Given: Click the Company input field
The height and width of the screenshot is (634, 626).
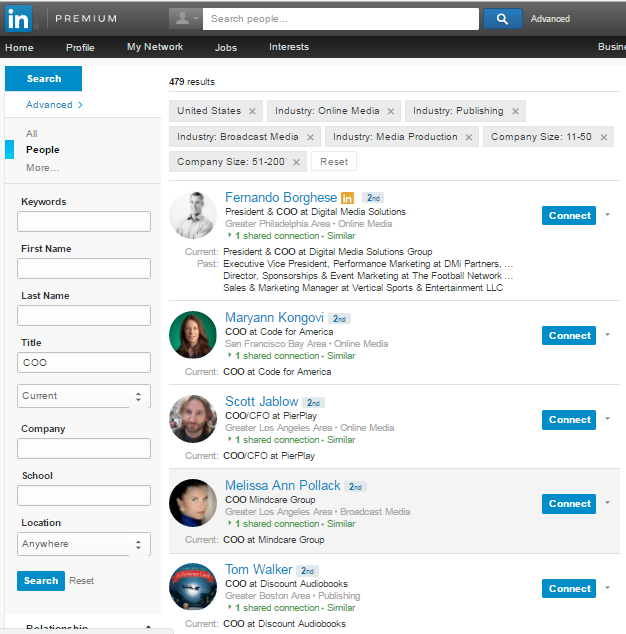Looking at the screenshot, I should coord(84,448).
